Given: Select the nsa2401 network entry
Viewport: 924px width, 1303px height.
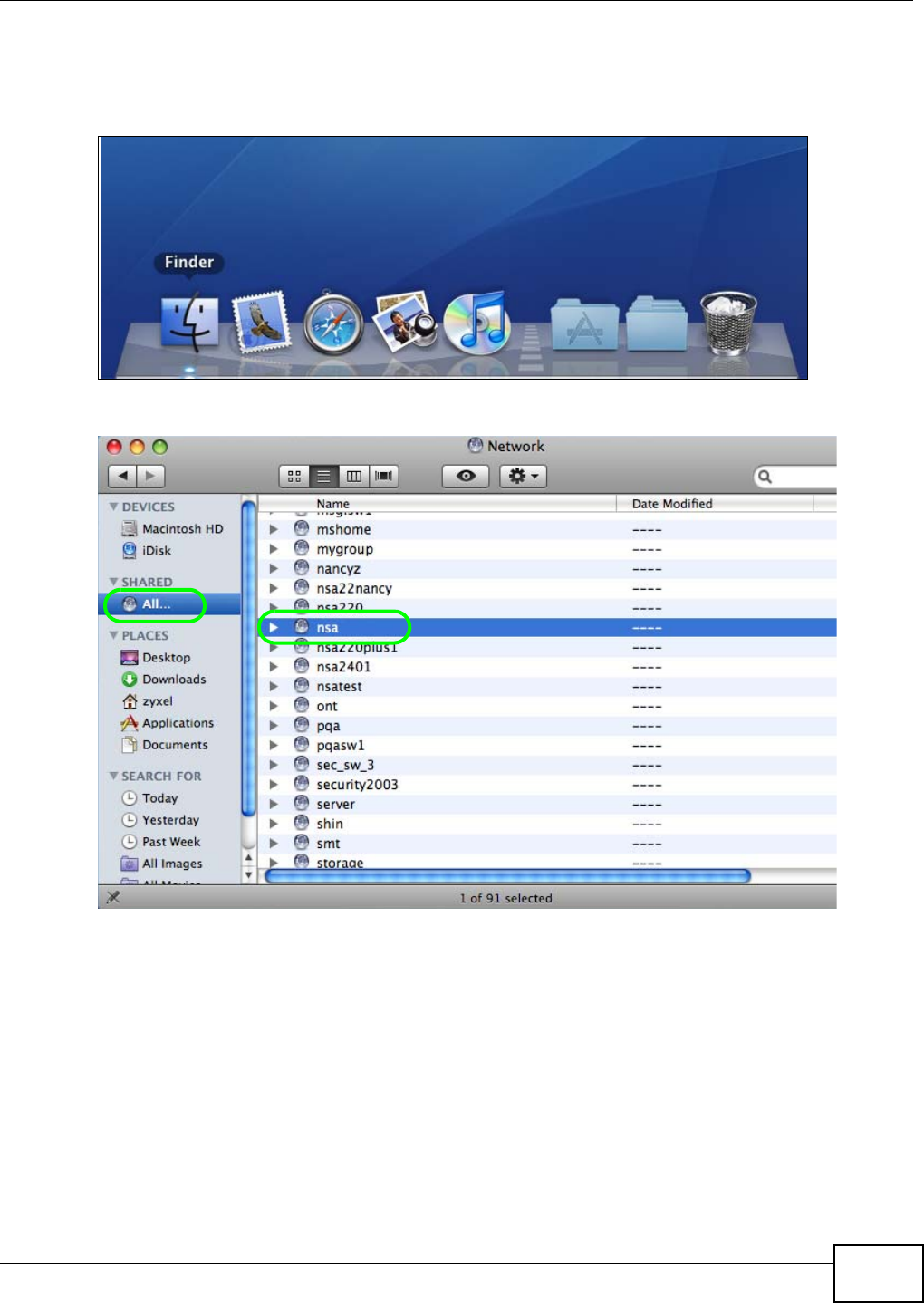Looking at the screenshot, I should coord(547,667).
